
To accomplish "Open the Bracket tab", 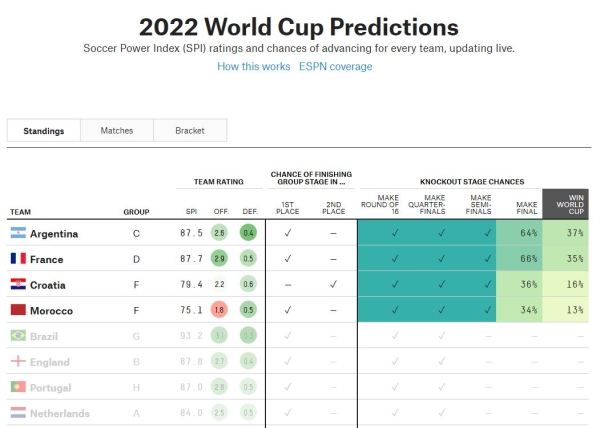I will click(x=190, y=130).
